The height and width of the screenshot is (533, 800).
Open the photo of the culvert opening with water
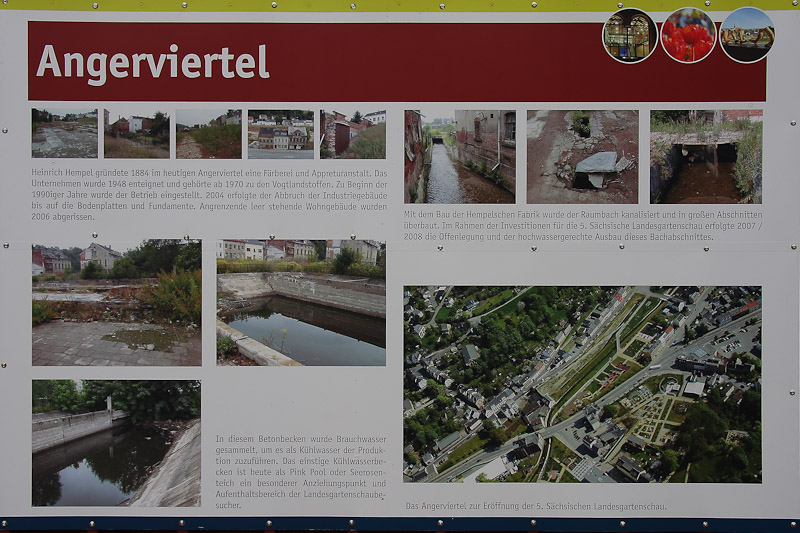[x=706, y=157]
